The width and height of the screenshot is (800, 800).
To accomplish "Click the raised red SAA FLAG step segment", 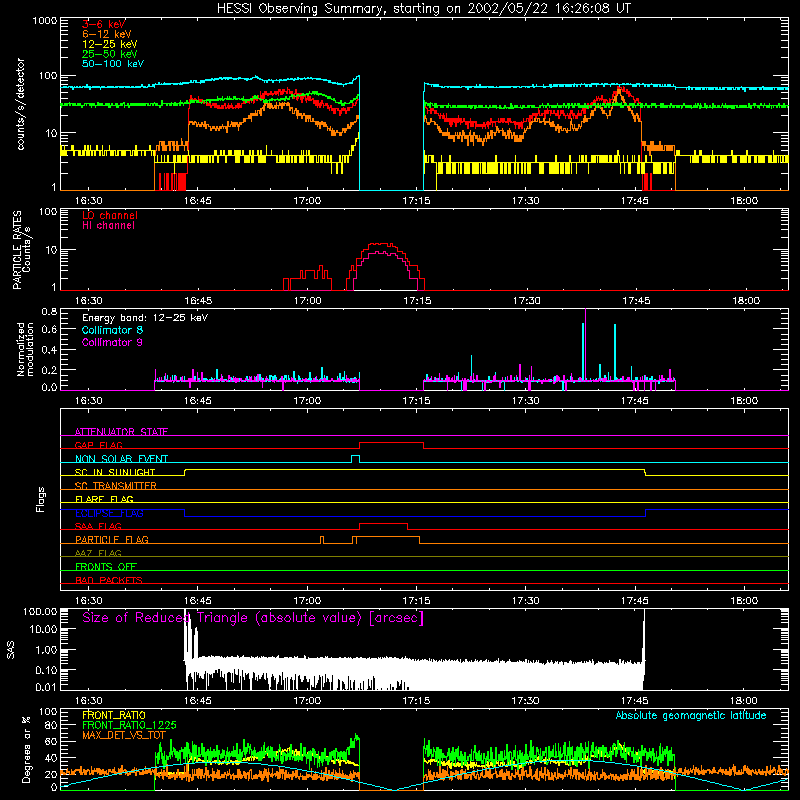I will tap(383, 523).
